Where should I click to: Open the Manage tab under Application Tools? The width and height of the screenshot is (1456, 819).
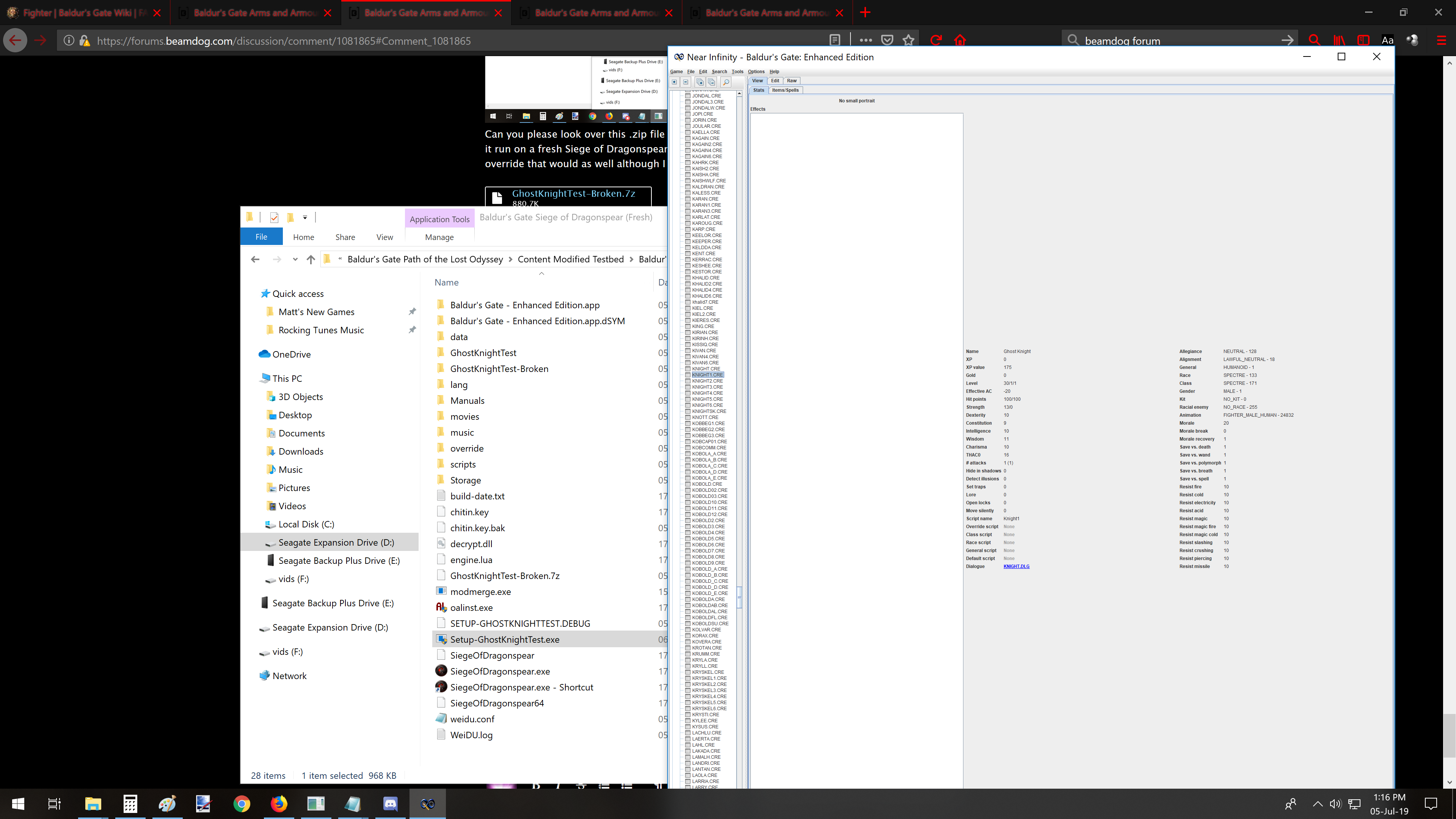[439, 237]
